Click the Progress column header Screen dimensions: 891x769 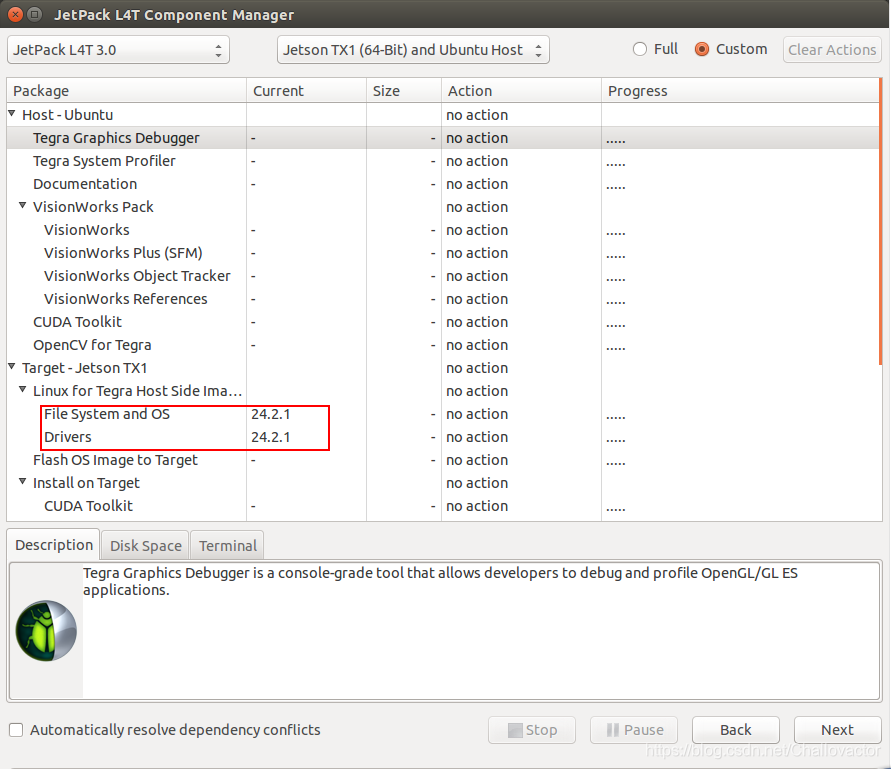click(740, 91)
